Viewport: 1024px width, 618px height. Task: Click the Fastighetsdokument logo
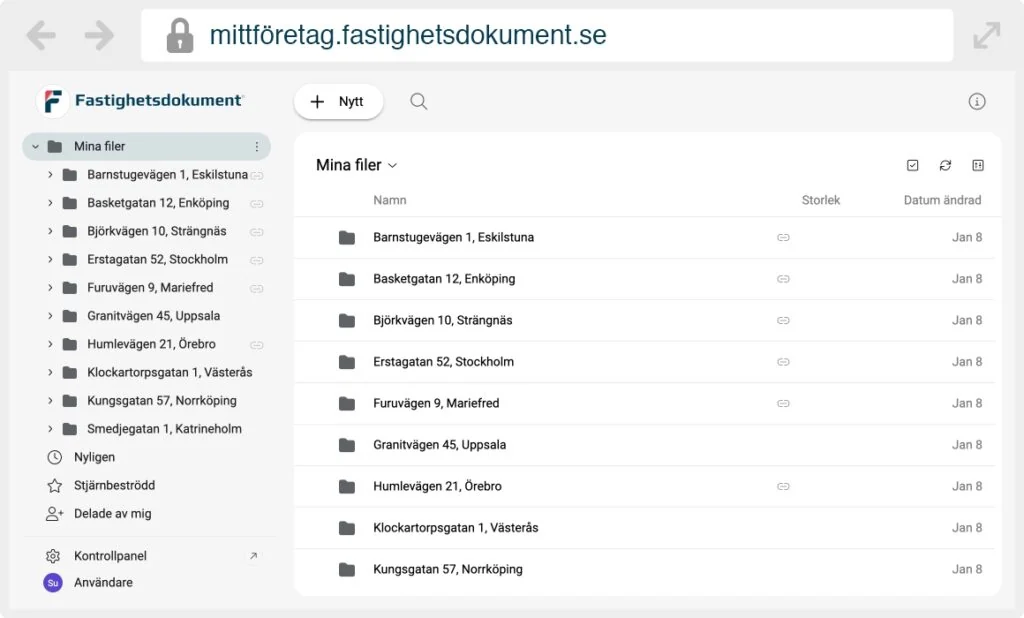(140, 101)
